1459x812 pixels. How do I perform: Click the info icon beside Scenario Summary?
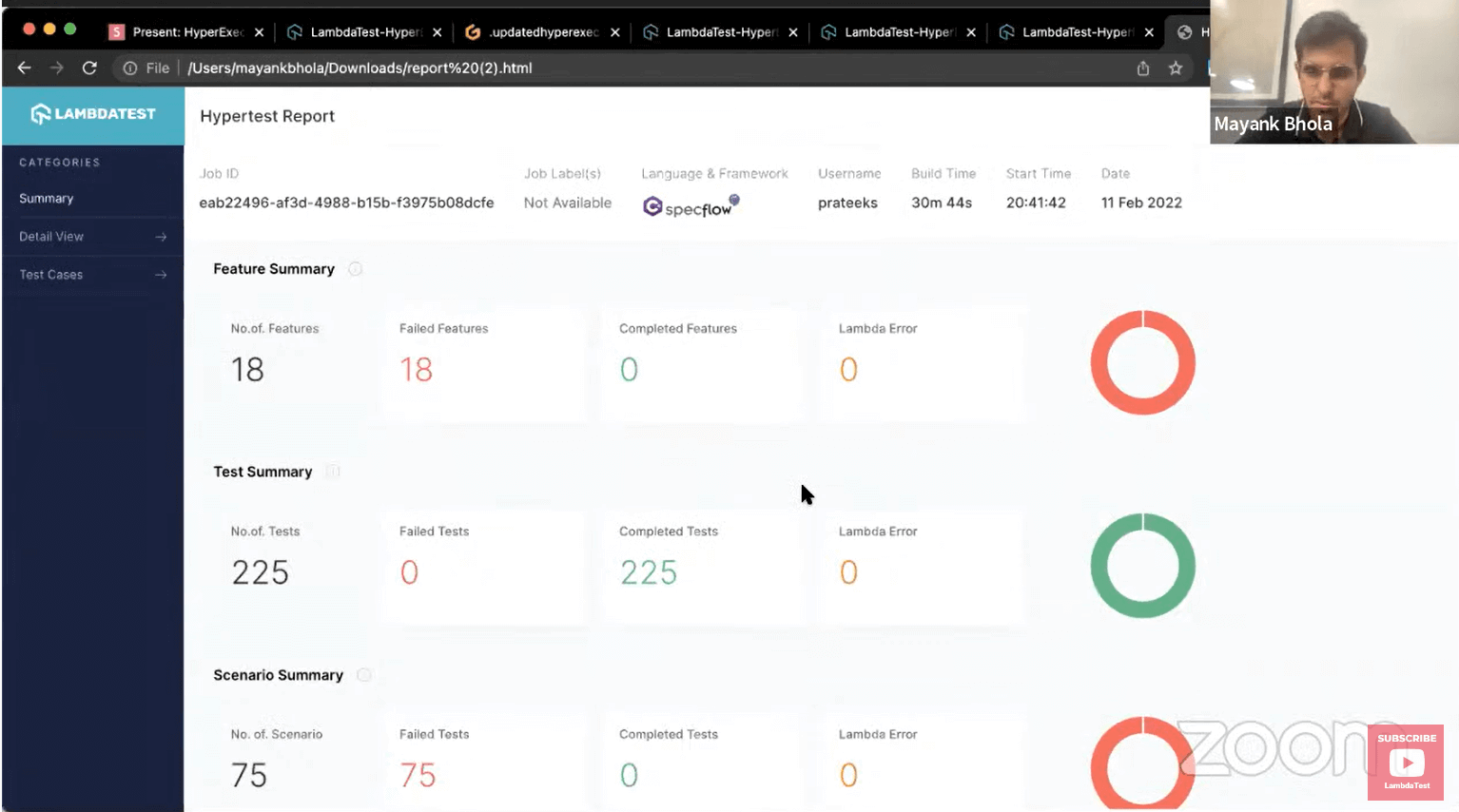click(363, 675)
